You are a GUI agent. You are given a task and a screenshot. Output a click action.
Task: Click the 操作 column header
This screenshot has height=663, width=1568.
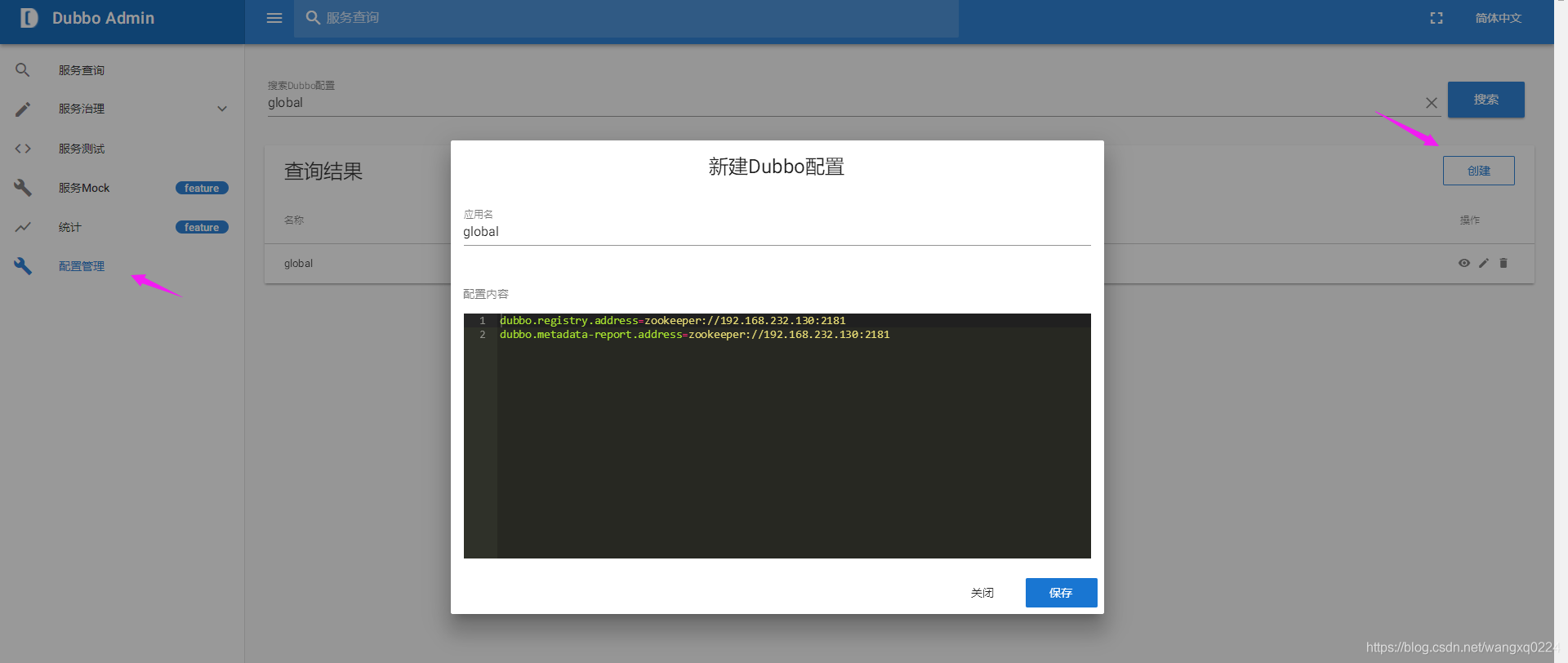tap(1469, 220)
